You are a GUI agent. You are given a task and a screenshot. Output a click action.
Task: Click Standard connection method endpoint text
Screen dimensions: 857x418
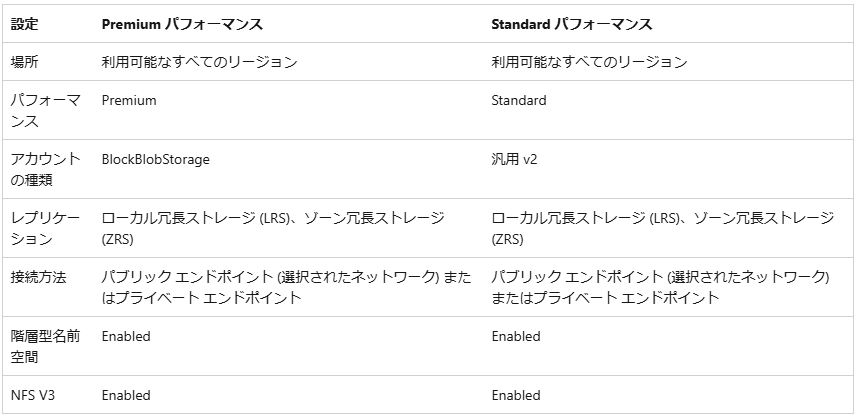661,287
